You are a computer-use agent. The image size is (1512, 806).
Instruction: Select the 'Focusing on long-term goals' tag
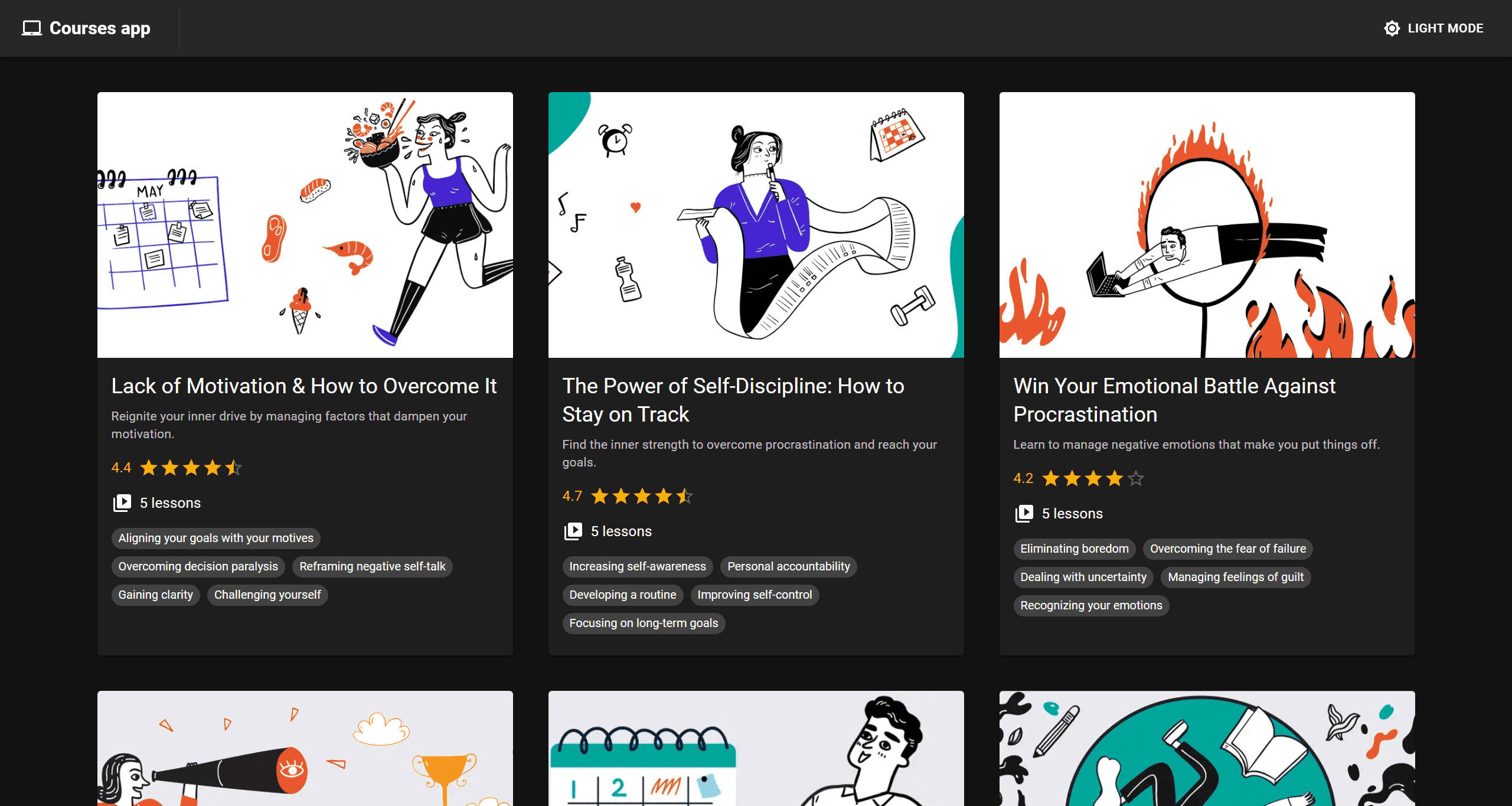(x=644, y=623)
